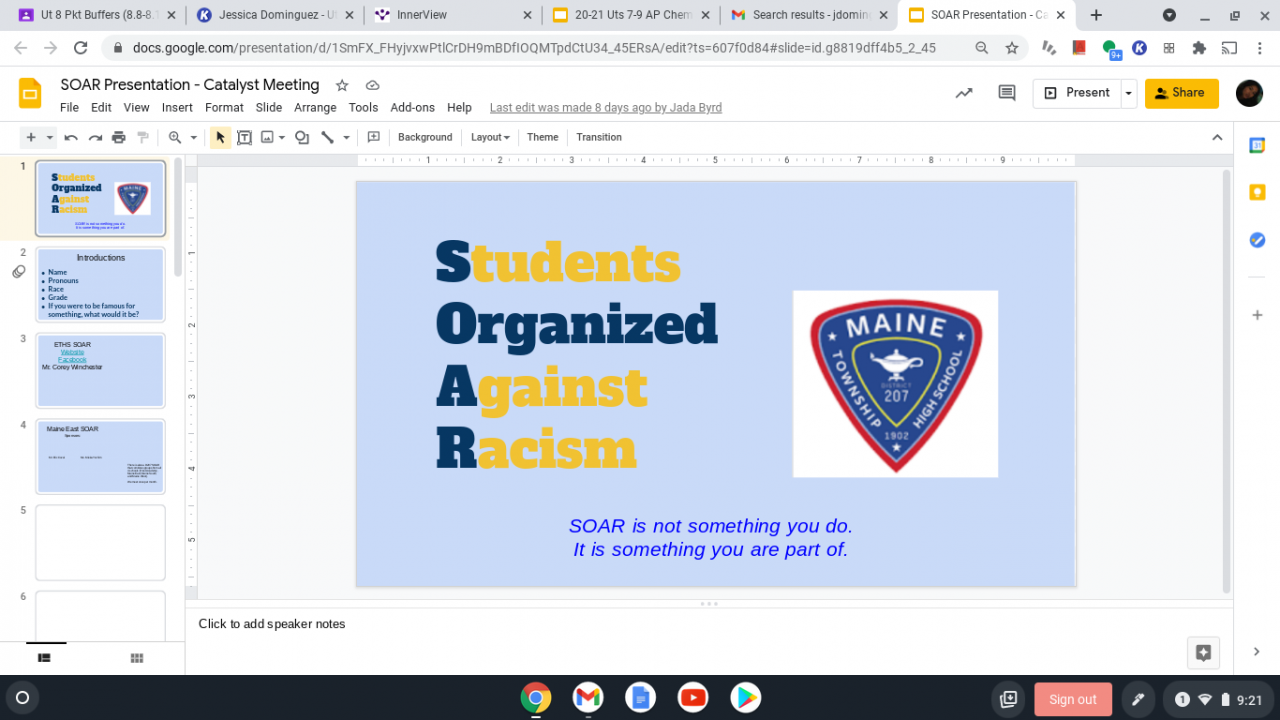Viewport: 1280px width, 720px height.
Task: Open the Present options dropdown arrow
Action: tap(1129, 93)
